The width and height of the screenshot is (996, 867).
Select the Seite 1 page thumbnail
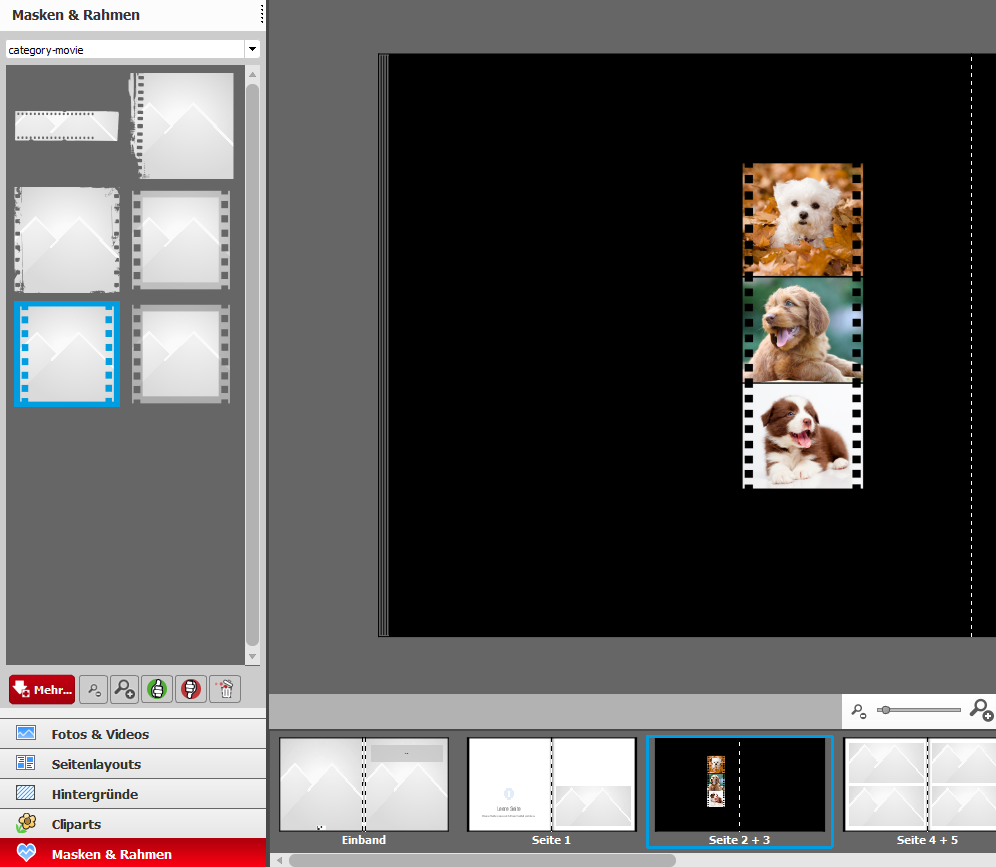(x=551, y=784)
